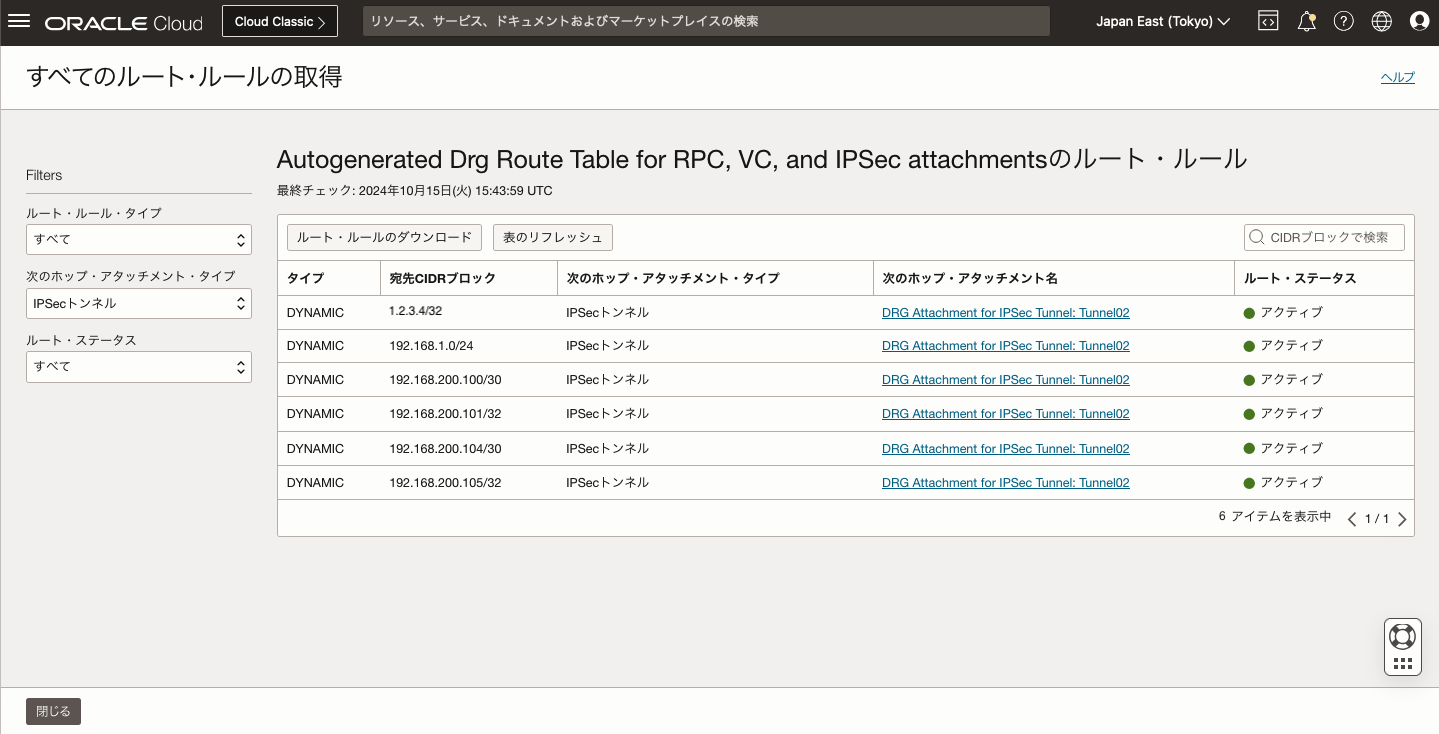1439x734 pixels.
Task: Change language with the globe icon
Action: point(1380,21)
